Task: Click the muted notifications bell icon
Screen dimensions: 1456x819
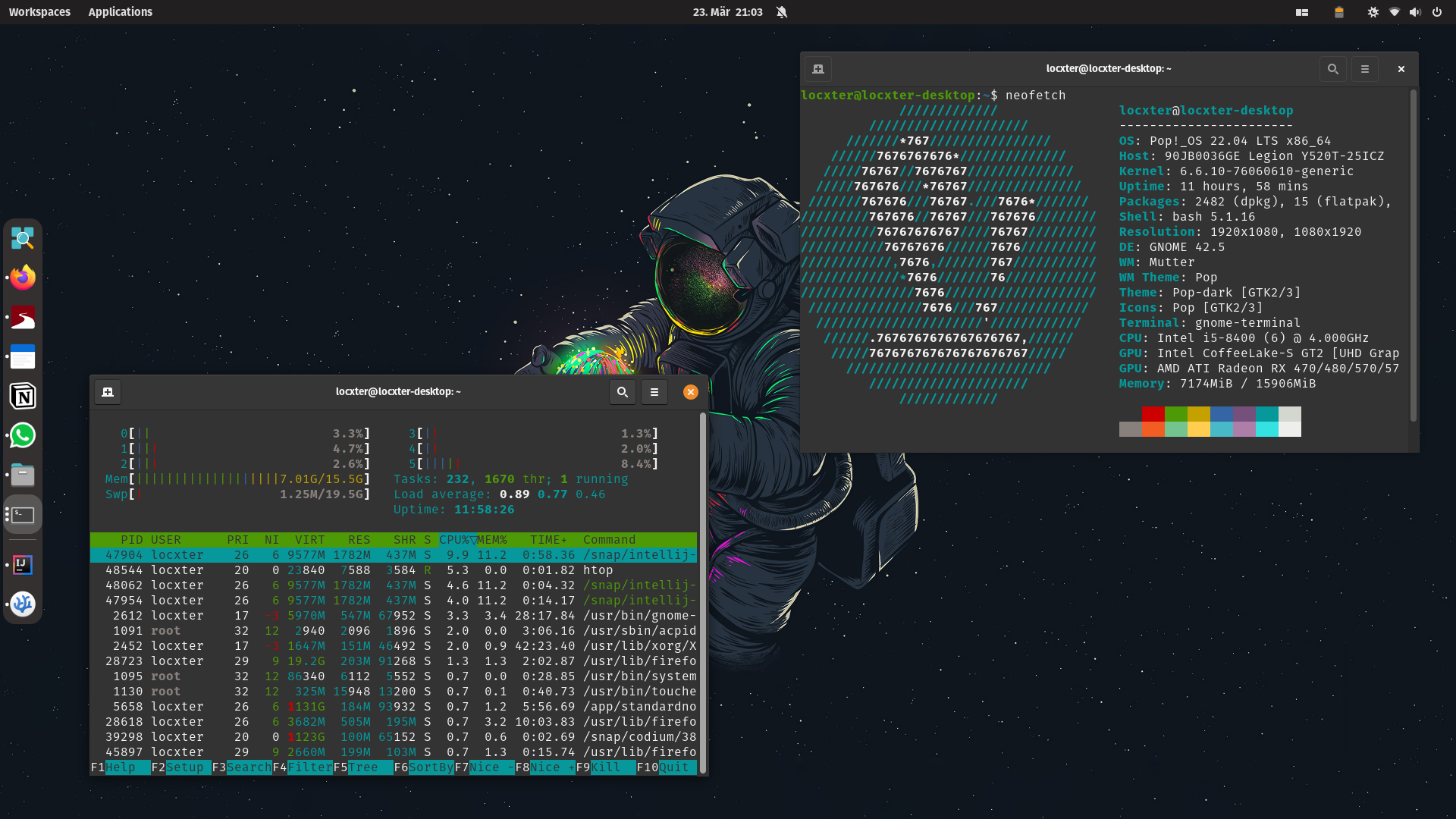Action: (x=782, y=12)
